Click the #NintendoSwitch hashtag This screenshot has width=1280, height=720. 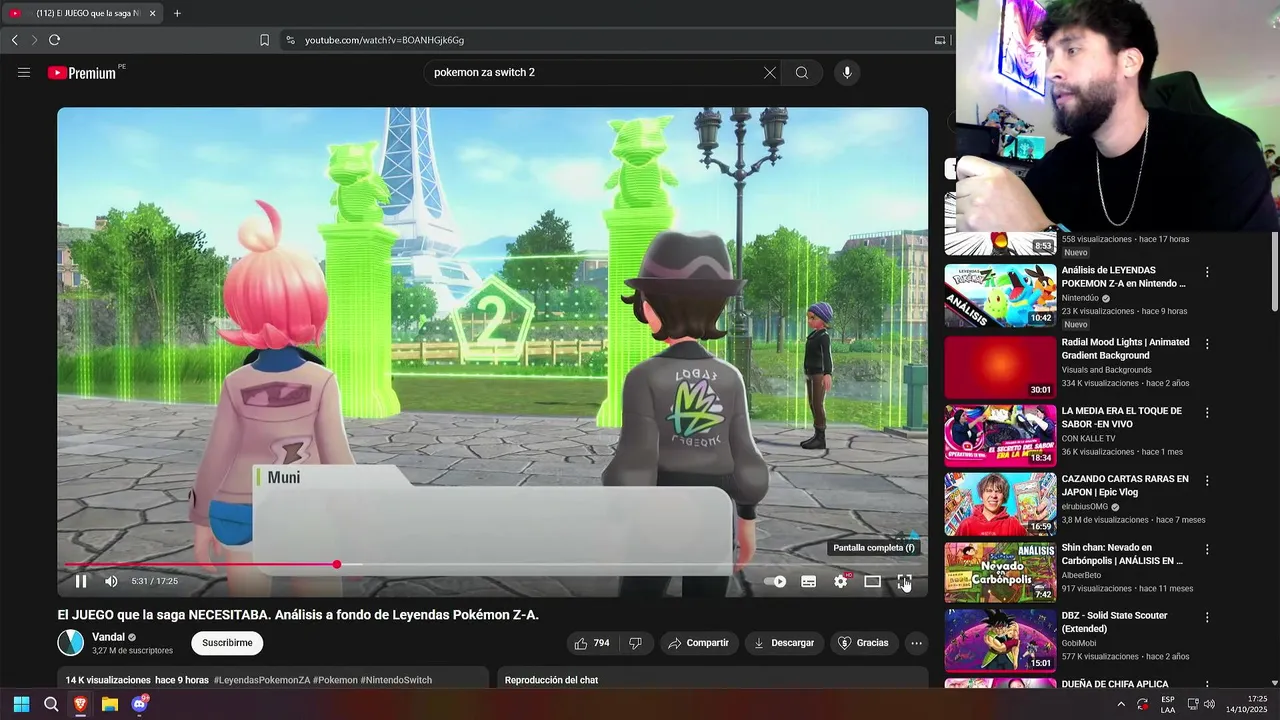pyautogui.click(x=396, y=680)
